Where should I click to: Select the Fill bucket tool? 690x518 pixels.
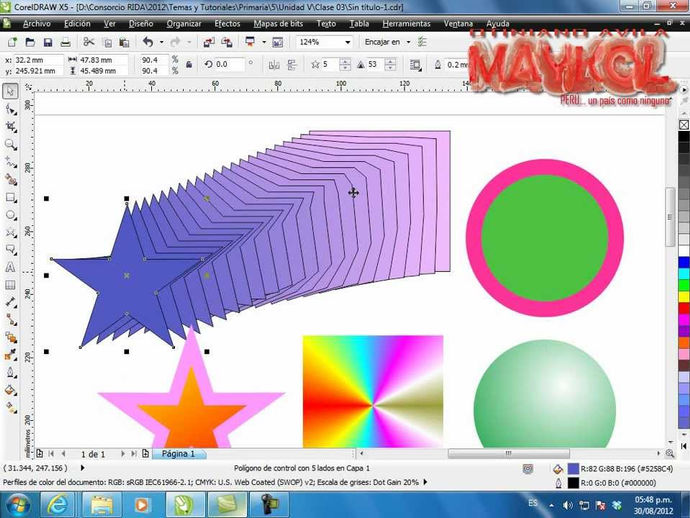11,390
